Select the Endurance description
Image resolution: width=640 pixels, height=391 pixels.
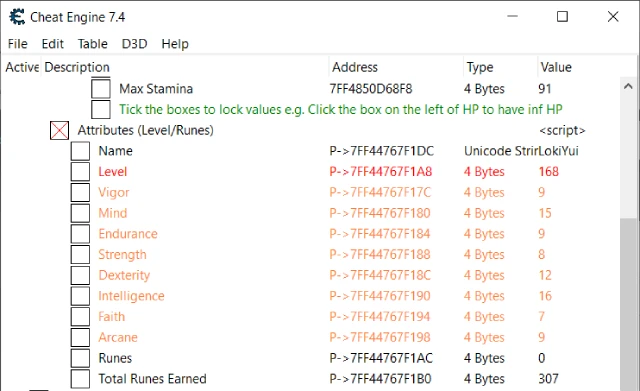(128, 234)
